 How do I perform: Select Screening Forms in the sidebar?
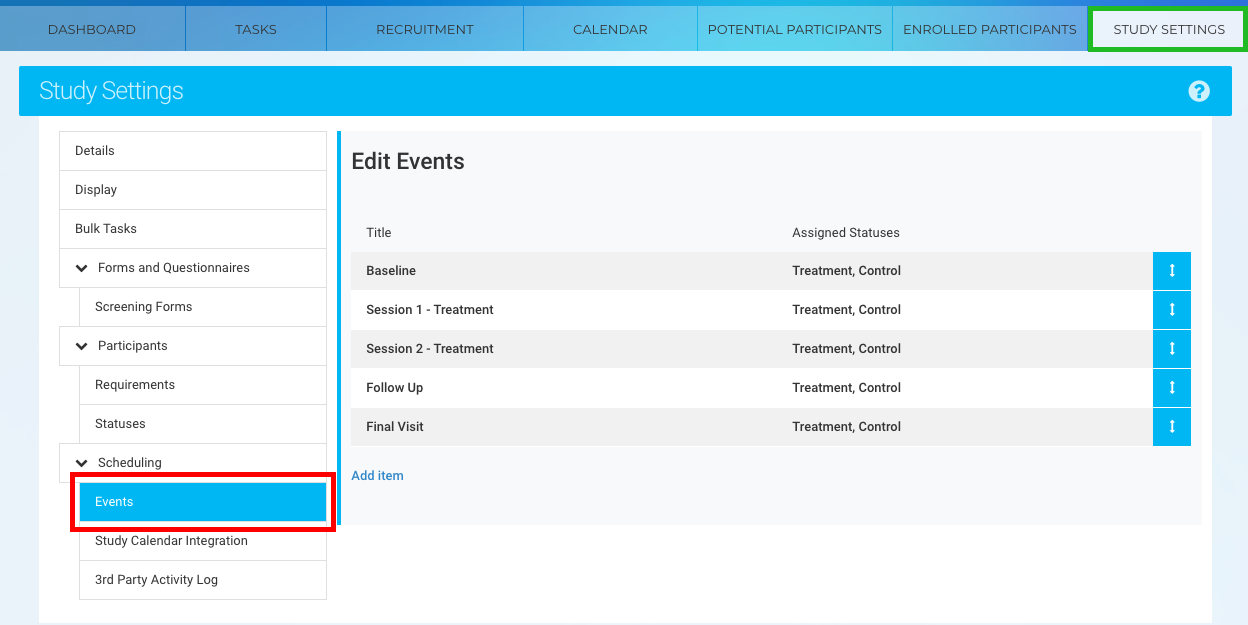coord(143,307)
